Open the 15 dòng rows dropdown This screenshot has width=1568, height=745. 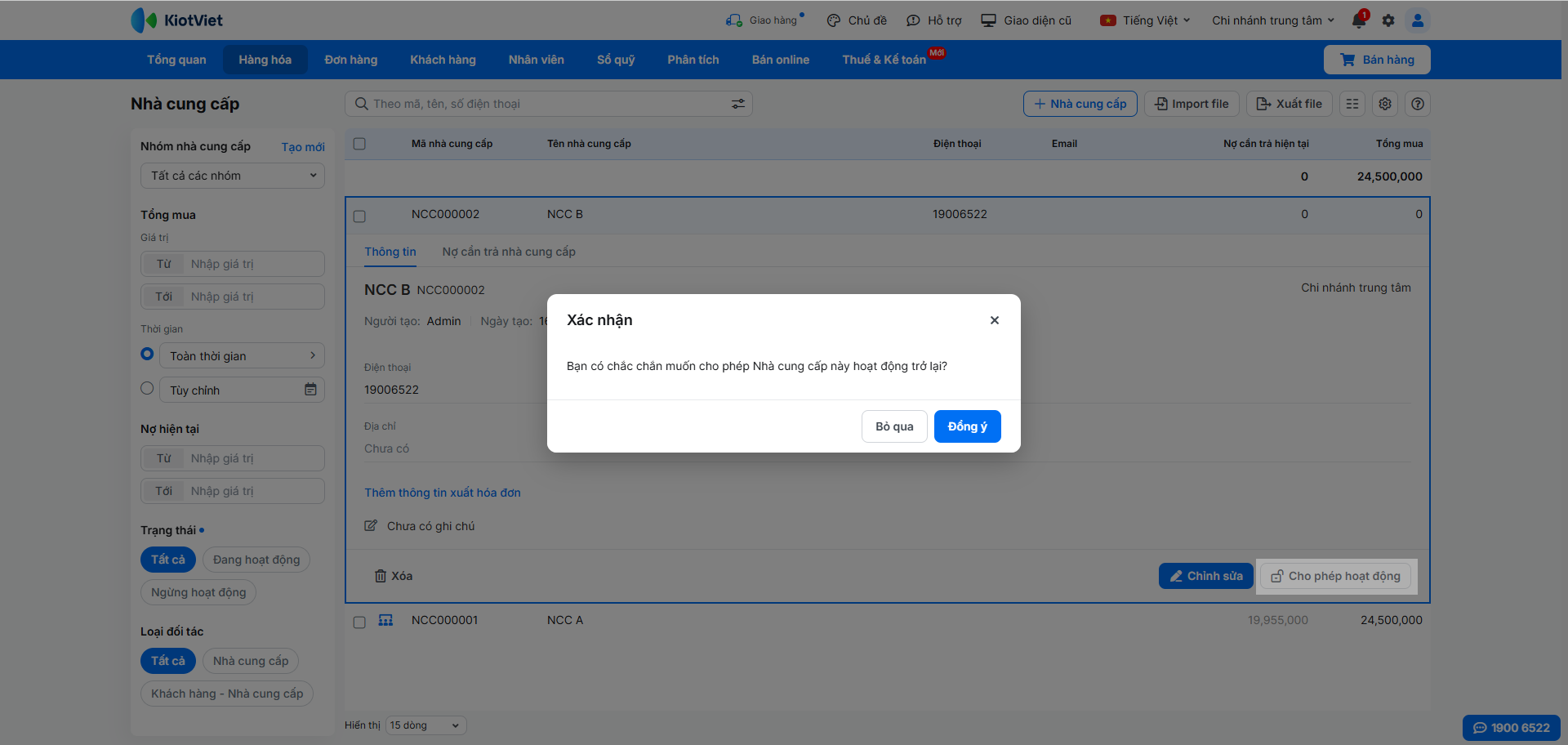click(x=425, y=725)
